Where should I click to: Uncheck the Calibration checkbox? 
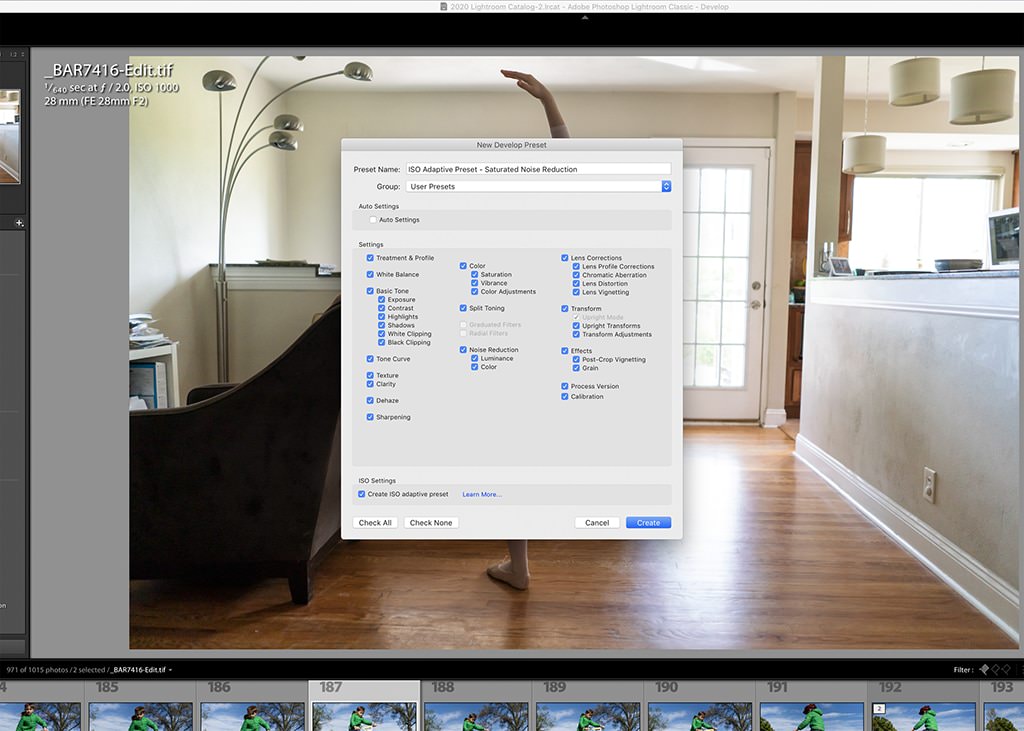pos(565,397)
